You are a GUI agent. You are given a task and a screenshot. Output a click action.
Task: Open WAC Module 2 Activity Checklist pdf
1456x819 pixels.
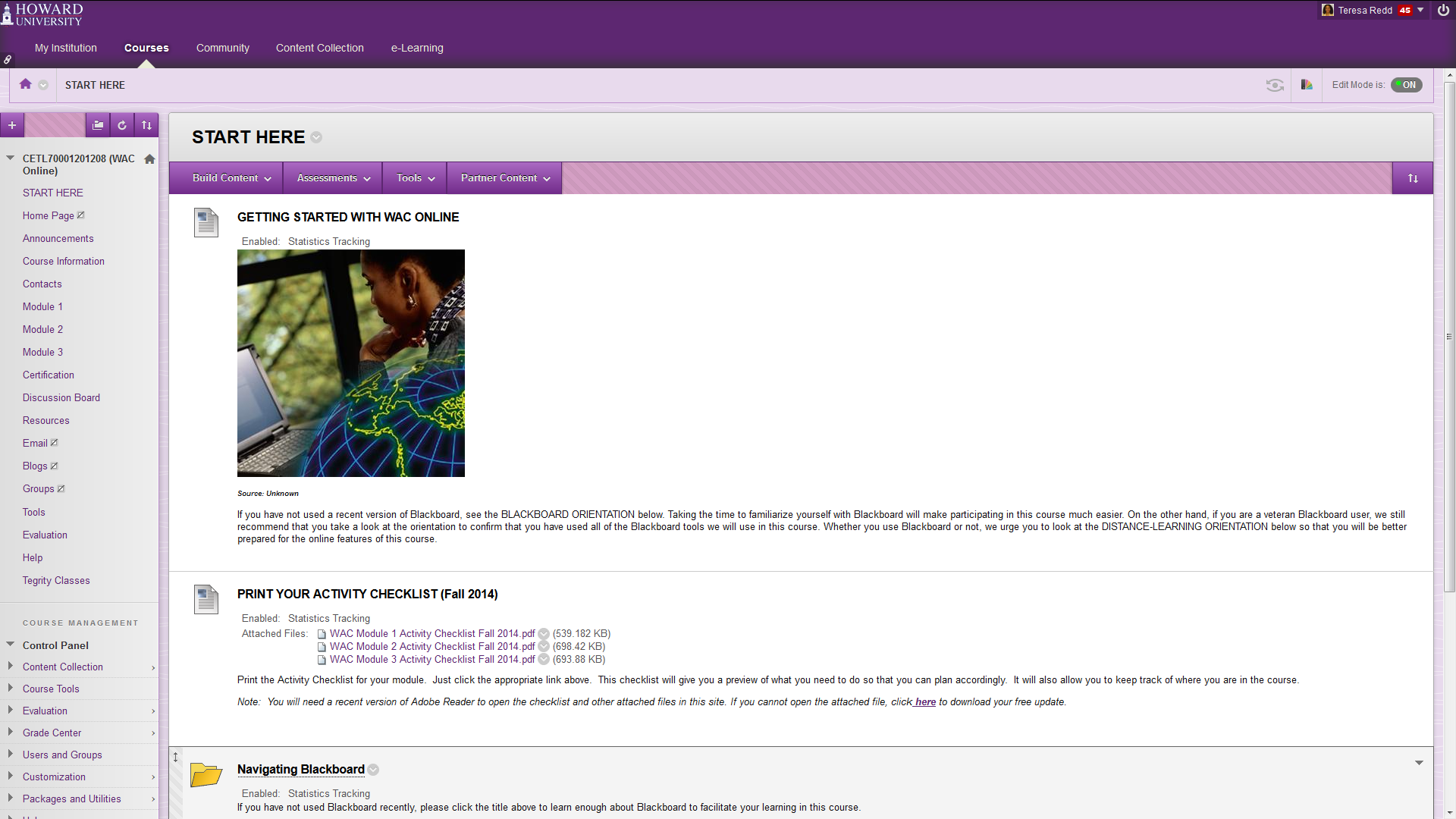click(x=432, y=647)
